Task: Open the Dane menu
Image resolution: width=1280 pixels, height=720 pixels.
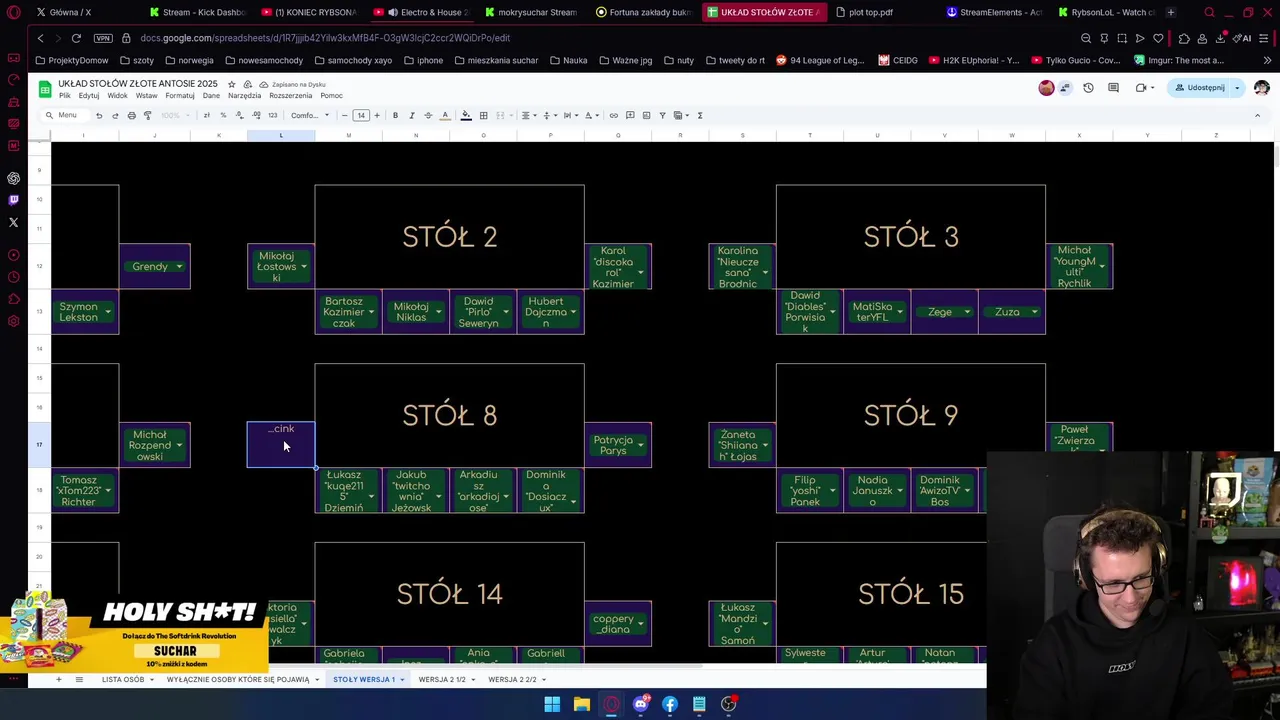Action: point(211,96)
